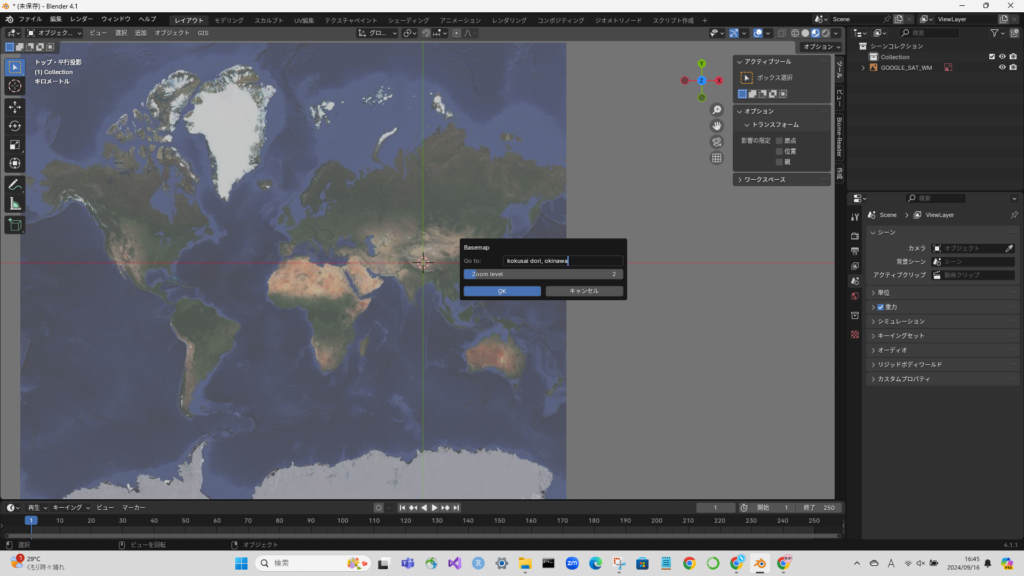Open the World properties tab icon

pos(854,297)
